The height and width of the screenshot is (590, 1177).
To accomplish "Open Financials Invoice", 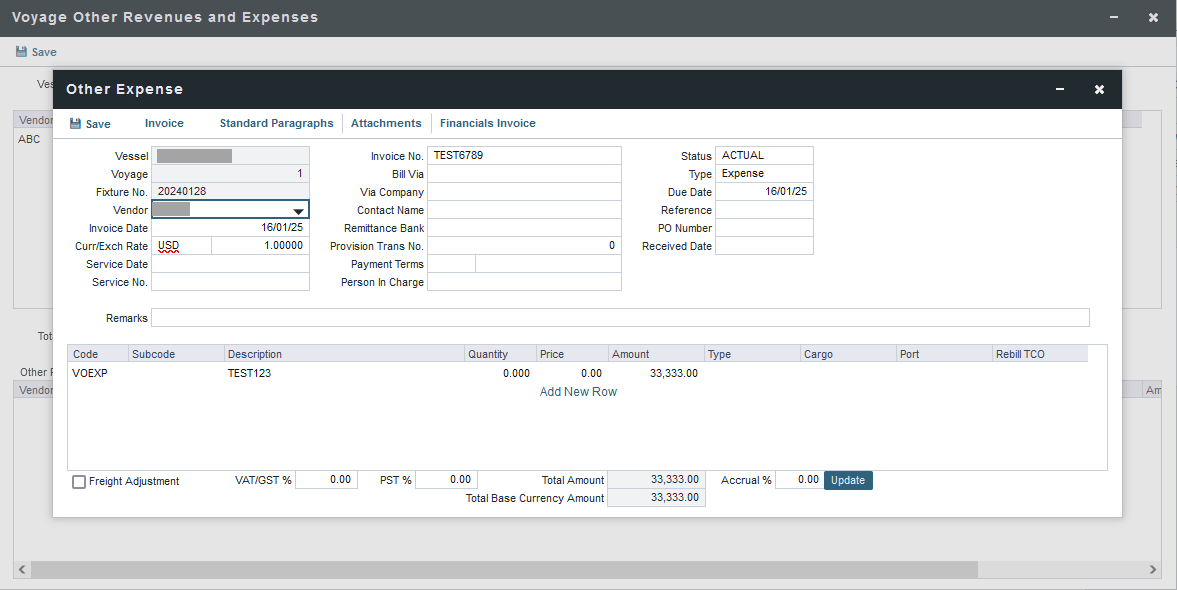I will (x=488, y=124).
